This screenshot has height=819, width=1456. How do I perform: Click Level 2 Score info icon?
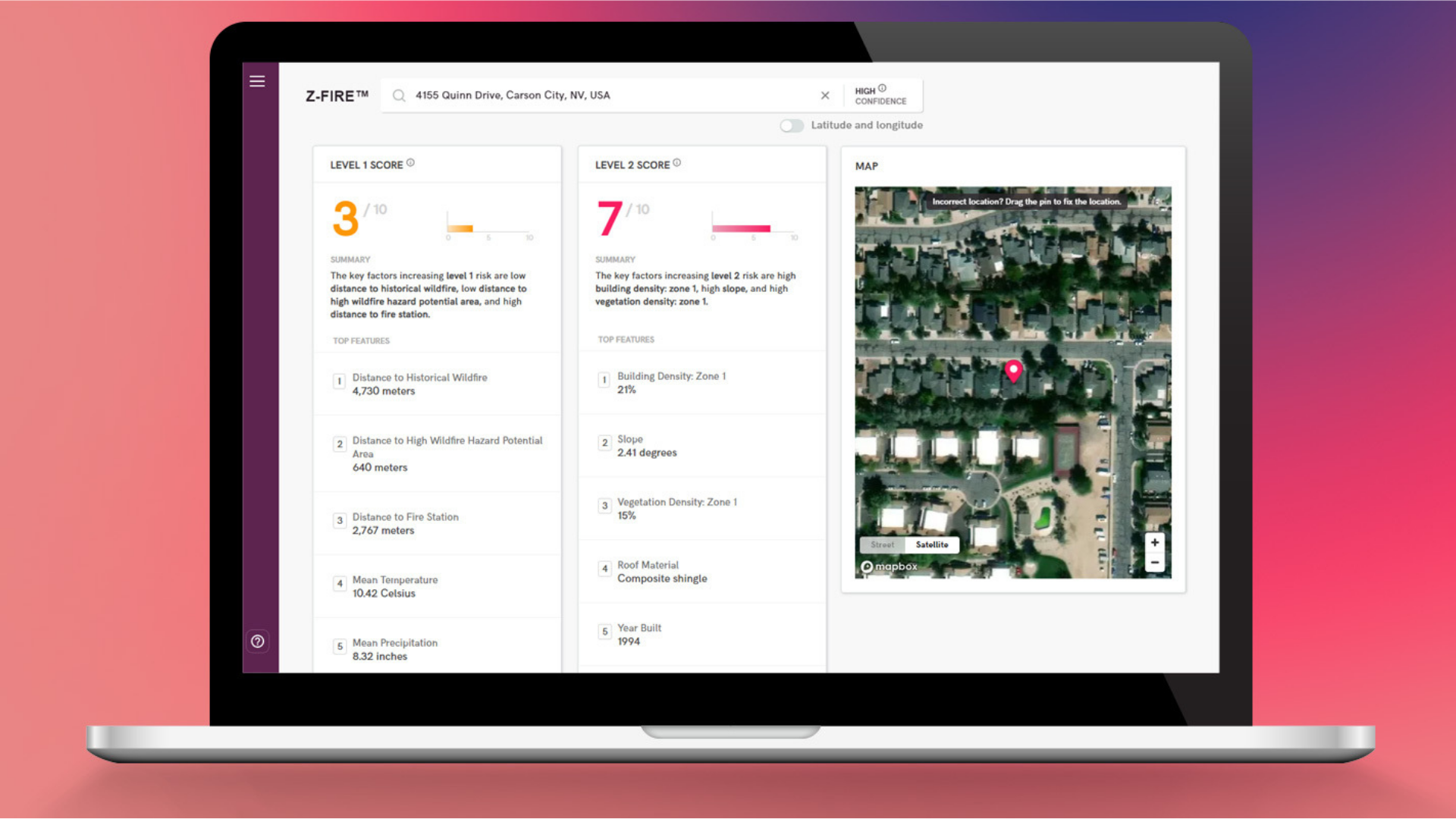(x=677, y=163)
